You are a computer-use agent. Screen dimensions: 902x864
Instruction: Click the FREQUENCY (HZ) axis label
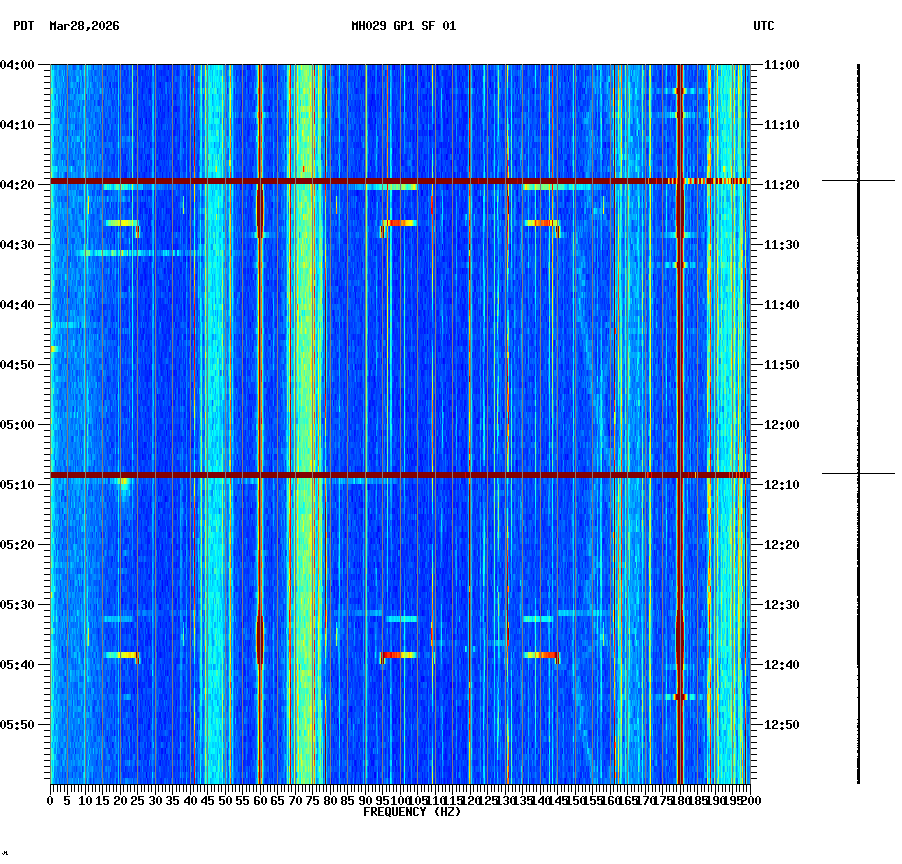tap(412, 812)
